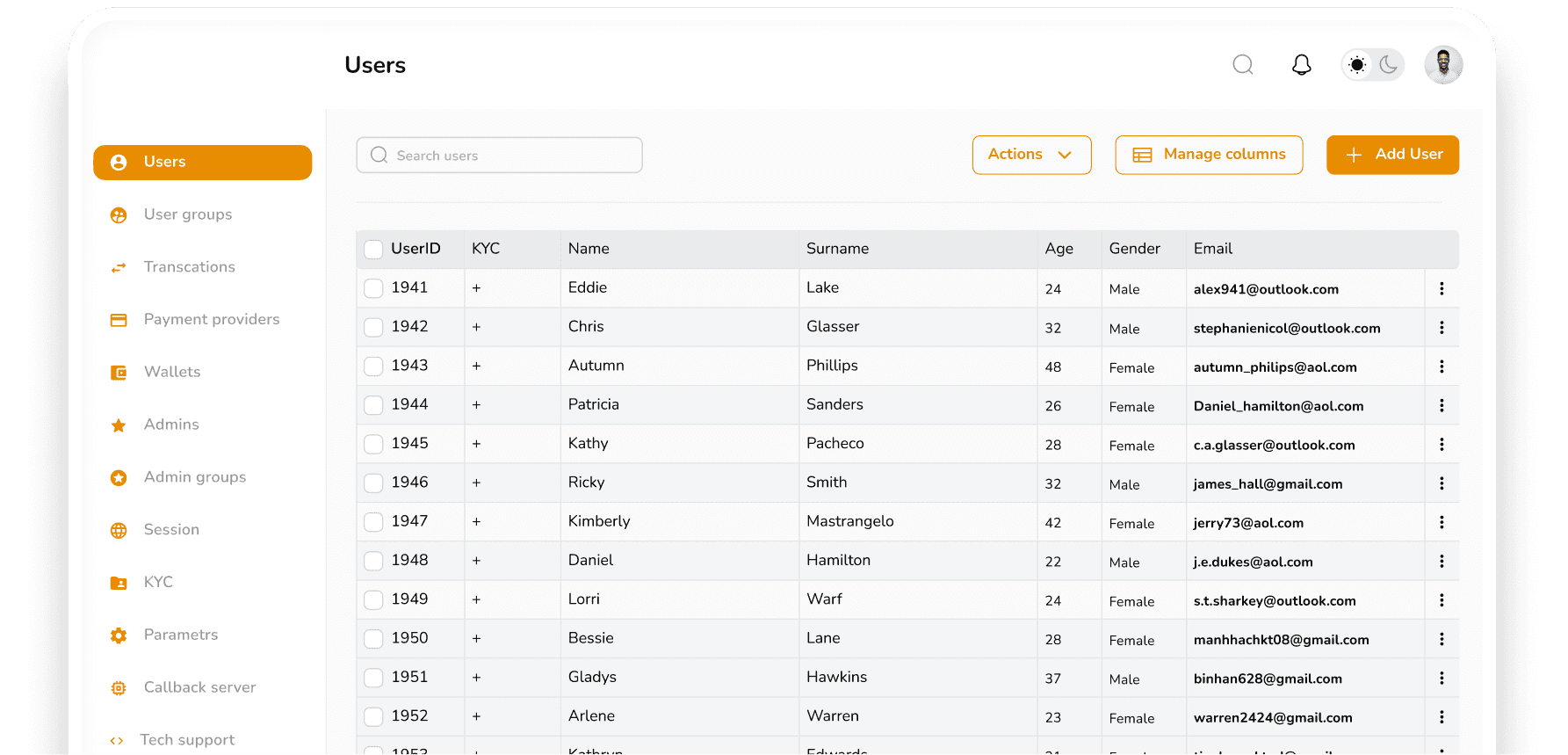
Task: Expand the Actions dropdown
Action: [x=1031, y=155]
